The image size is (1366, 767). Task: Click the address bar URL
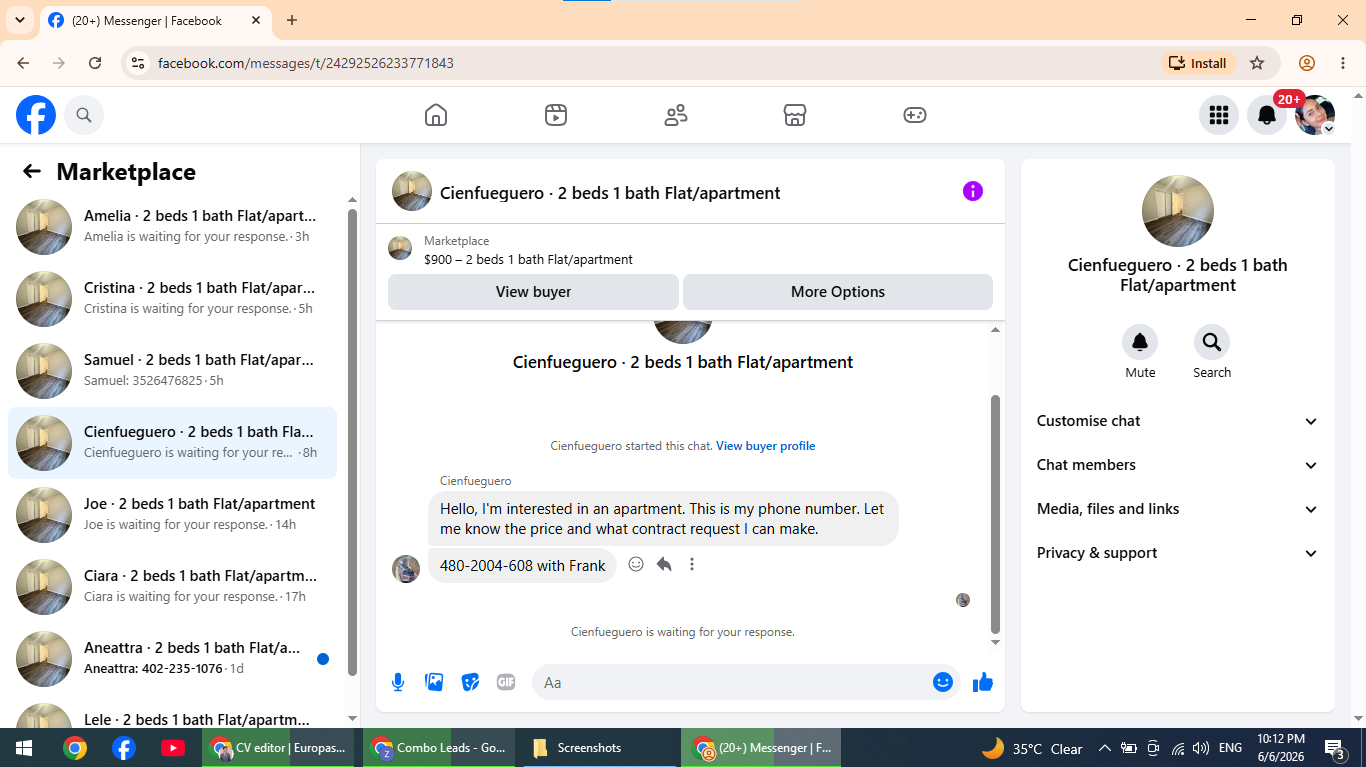[x=306, y=63]
